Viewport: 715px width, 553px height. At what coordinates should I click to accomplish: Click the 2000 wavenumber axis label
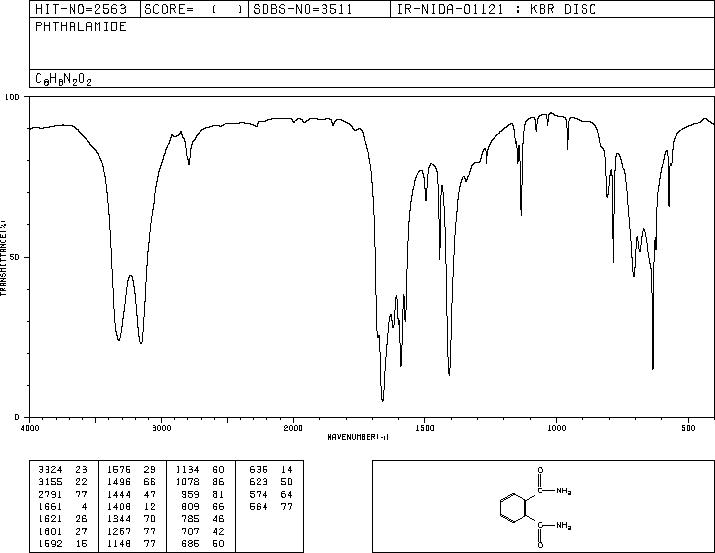(293, 428)
